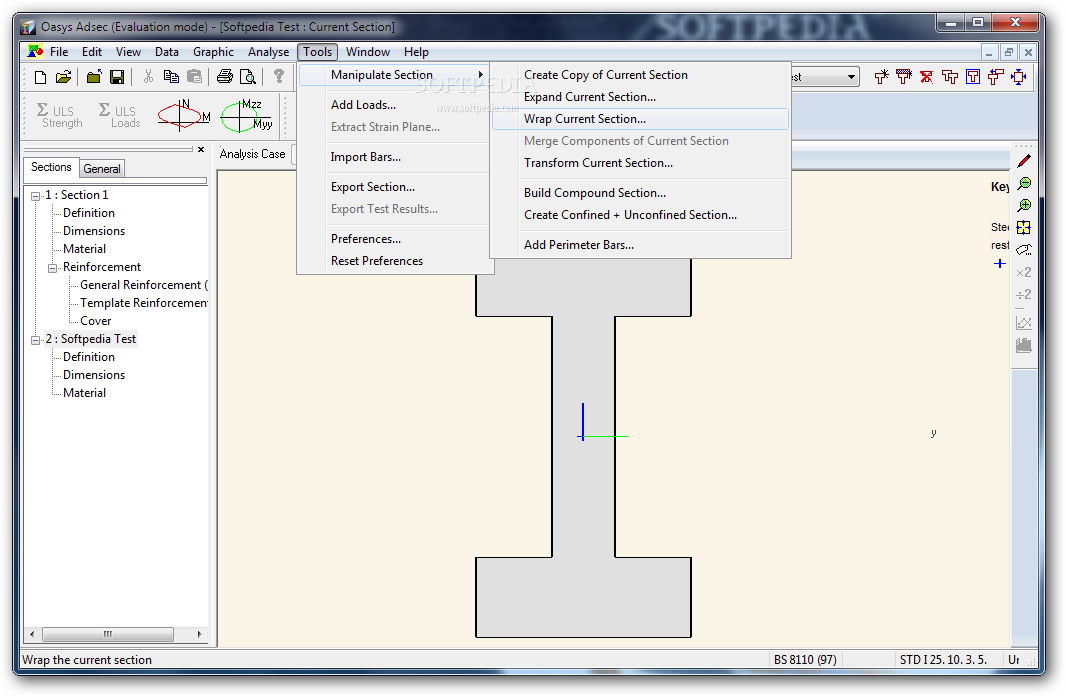
Task: Click the zoom in magnifier icon
Action: [x=1023, y=205]
